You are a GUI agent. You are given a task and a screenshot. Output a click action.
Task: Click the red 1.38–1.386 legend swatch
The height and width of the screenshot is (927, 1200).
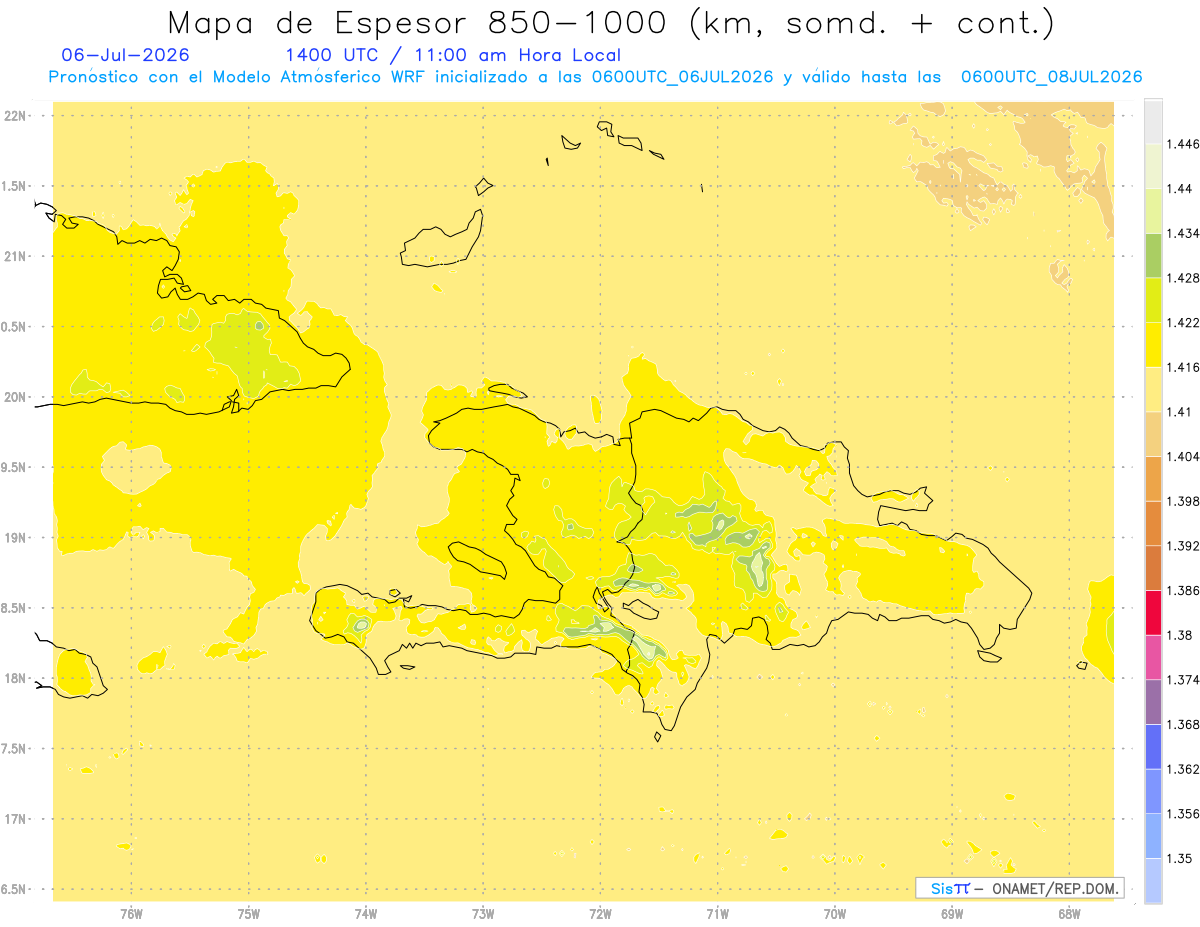1153,613
